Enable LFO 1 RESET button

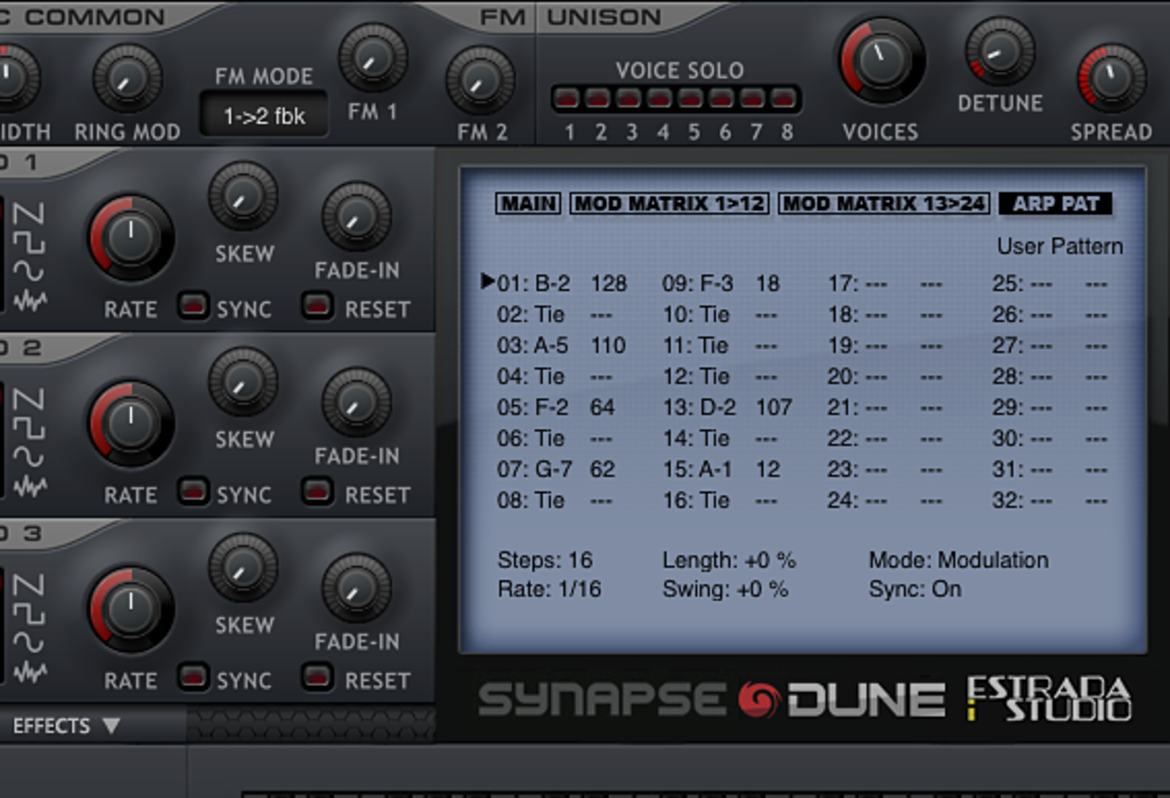[x=317, y=305]
